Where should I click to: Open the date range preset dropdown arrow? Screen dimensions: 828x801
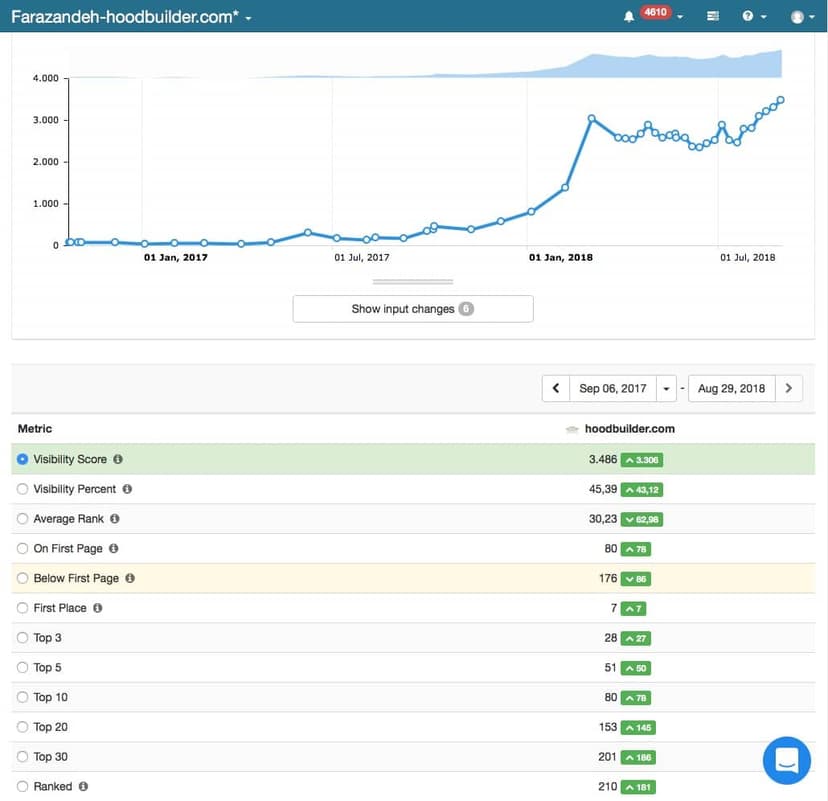pyautogui.click(x=667, y=388)
